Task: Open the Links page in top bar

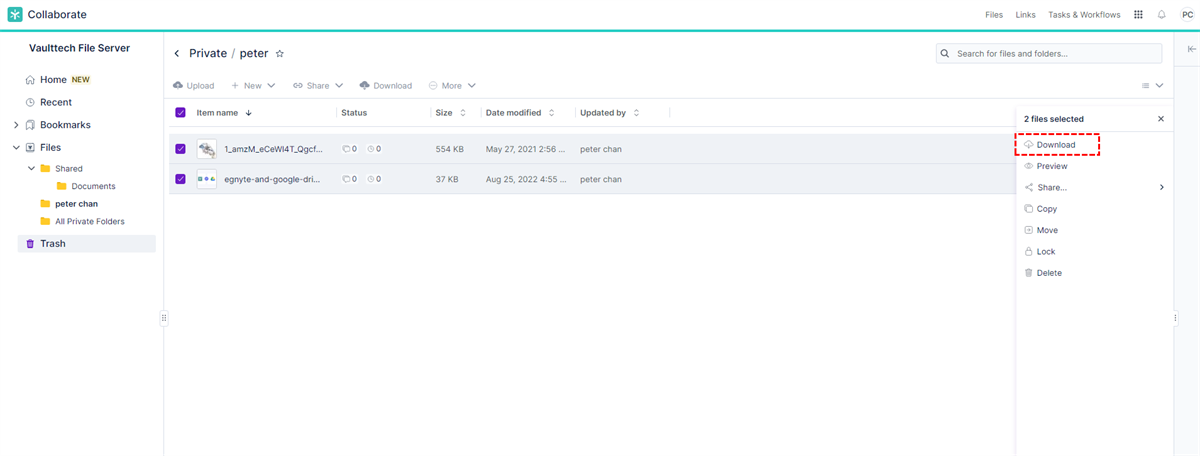Action: 1025,15
